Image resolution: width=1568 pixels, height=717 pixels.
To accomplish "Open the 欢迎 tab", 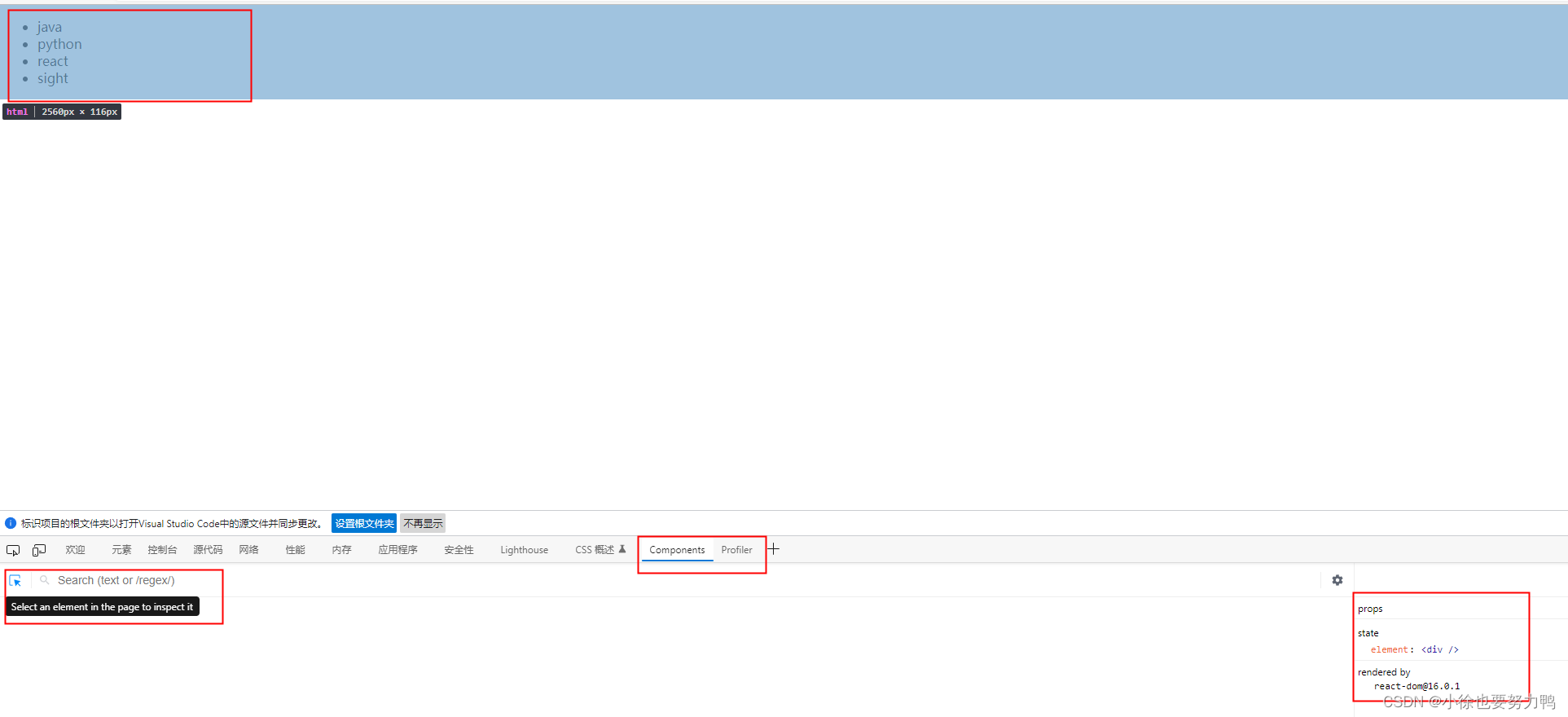I will coord(75,550).
